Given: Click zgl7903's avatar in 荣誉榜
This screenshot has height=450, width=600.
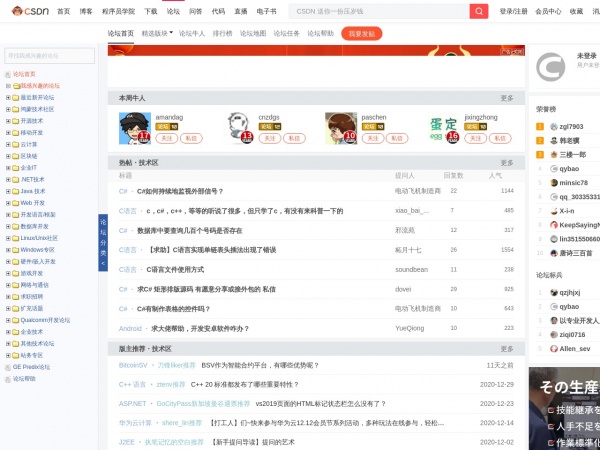Looking at the screenshot, I should coord(554,127).
